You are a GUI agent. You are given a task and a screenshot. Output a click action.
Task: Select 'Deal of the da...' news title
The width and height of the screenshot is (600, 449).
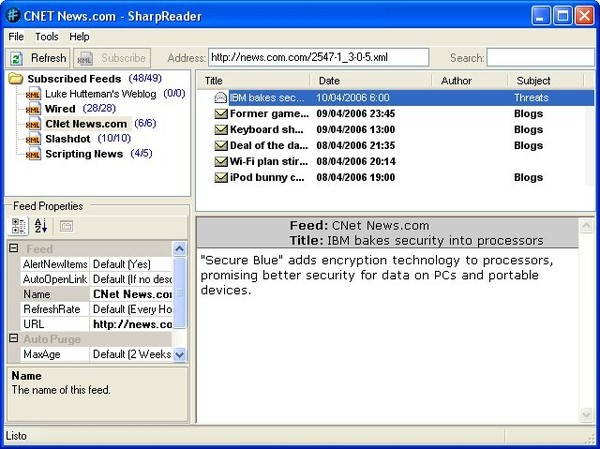coord(269,146)
